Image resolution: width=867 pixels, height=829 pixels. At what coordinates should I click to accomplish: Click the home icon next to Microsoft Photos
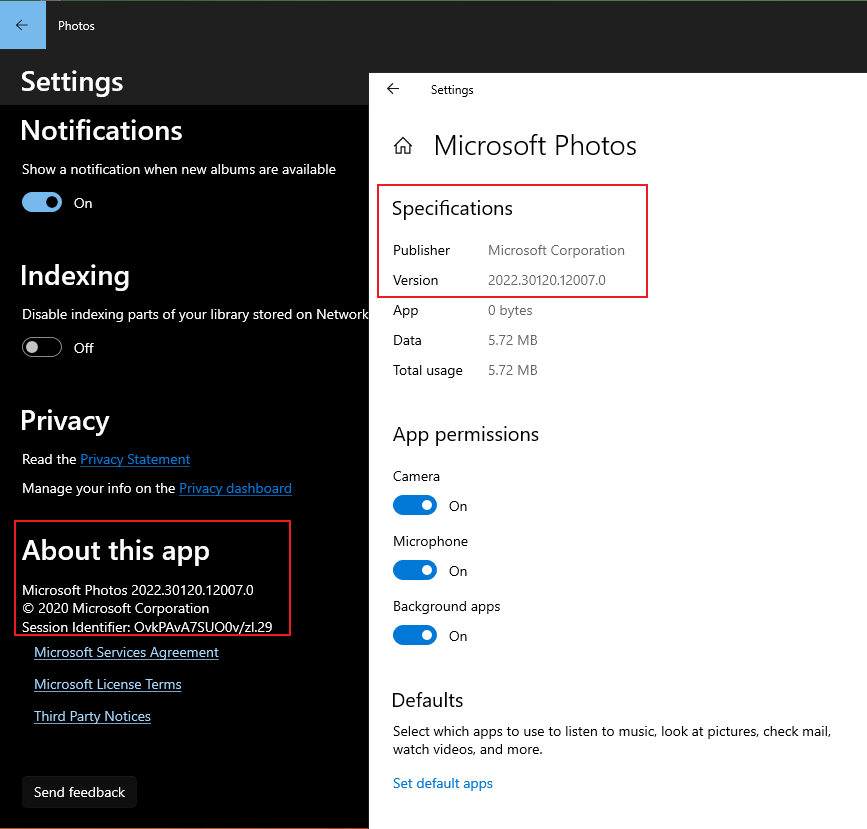(x=402, y=144)
